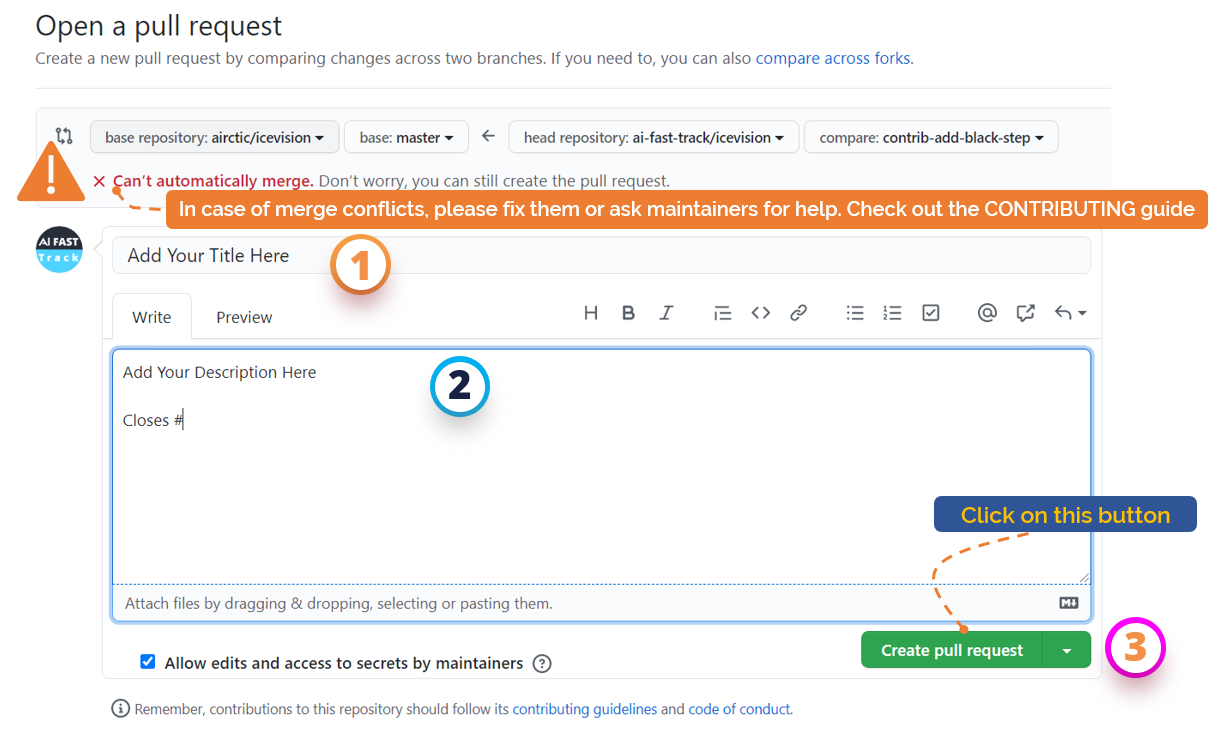Open the compare branch dropdown
1228x753 pixels.
coord(930,137)
